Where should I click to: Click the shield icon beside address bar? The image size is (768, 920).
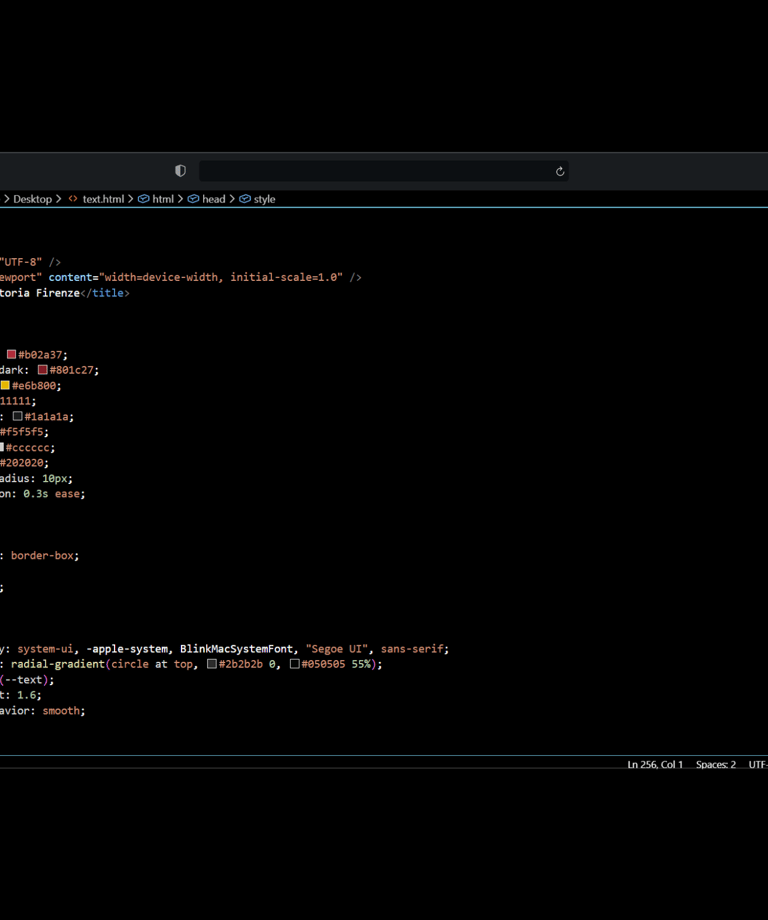click(x=180, y=171)
